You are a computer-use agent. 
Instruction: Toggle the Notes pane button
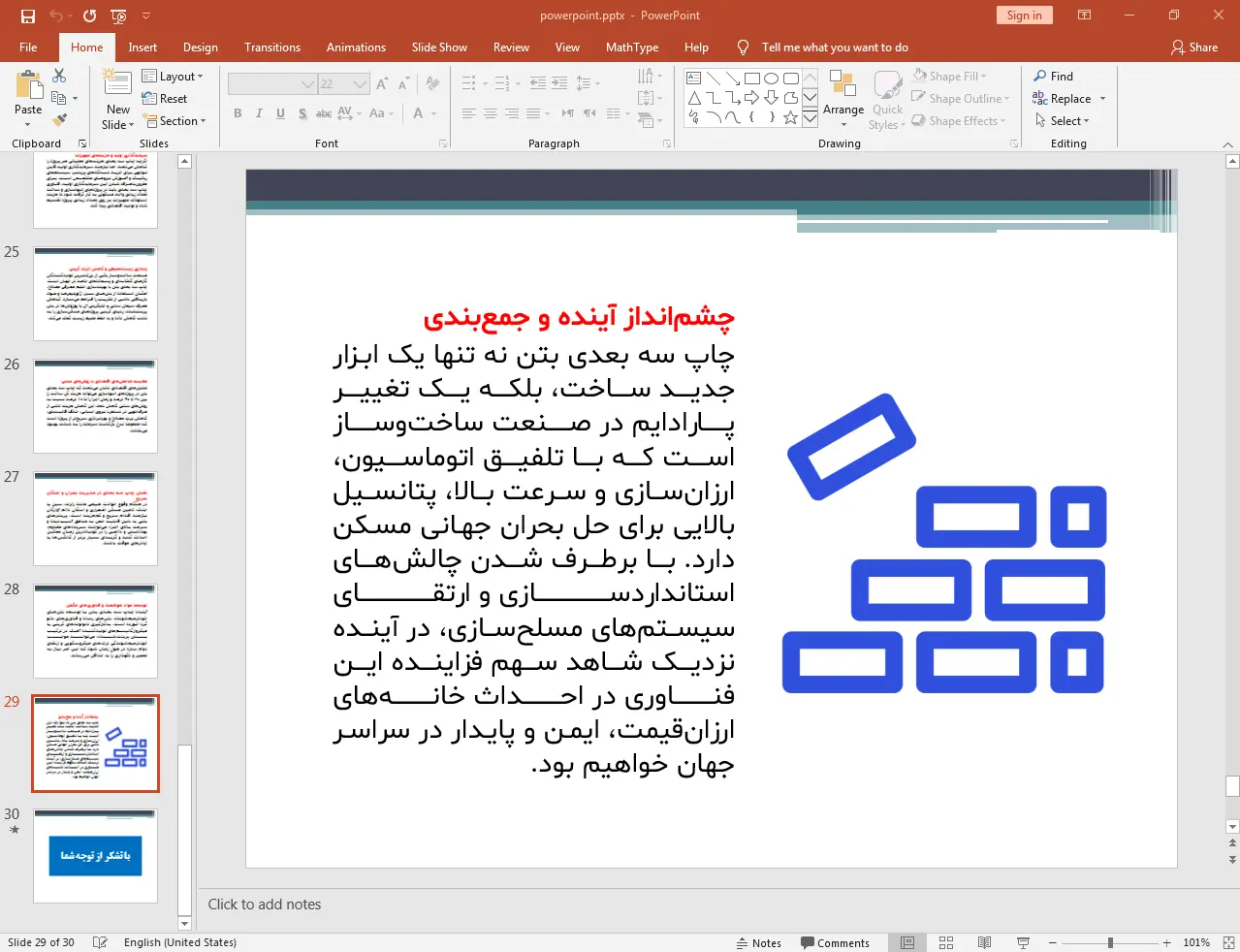759,942
